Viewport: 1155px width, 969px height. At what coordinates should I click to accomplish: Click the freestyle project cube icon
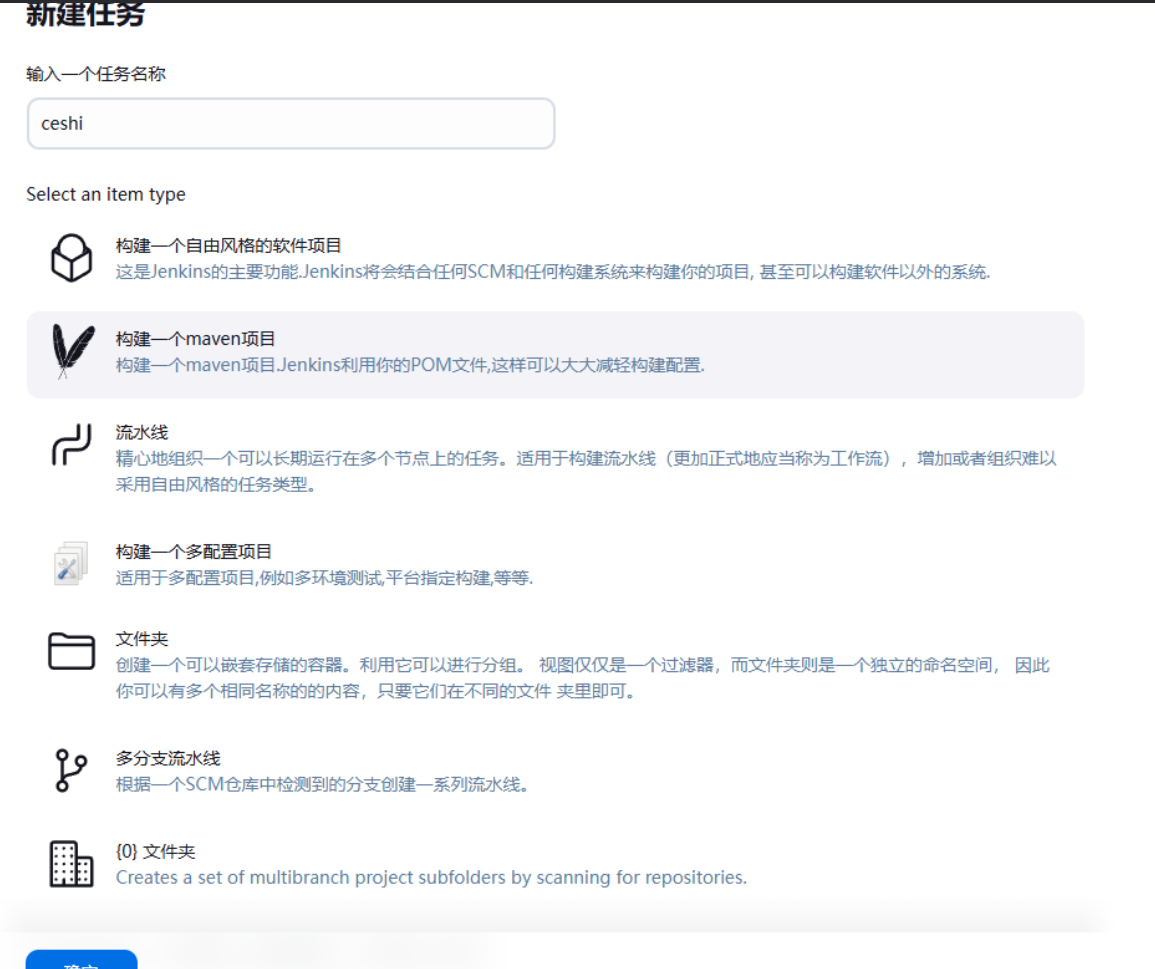click(71, 258)
